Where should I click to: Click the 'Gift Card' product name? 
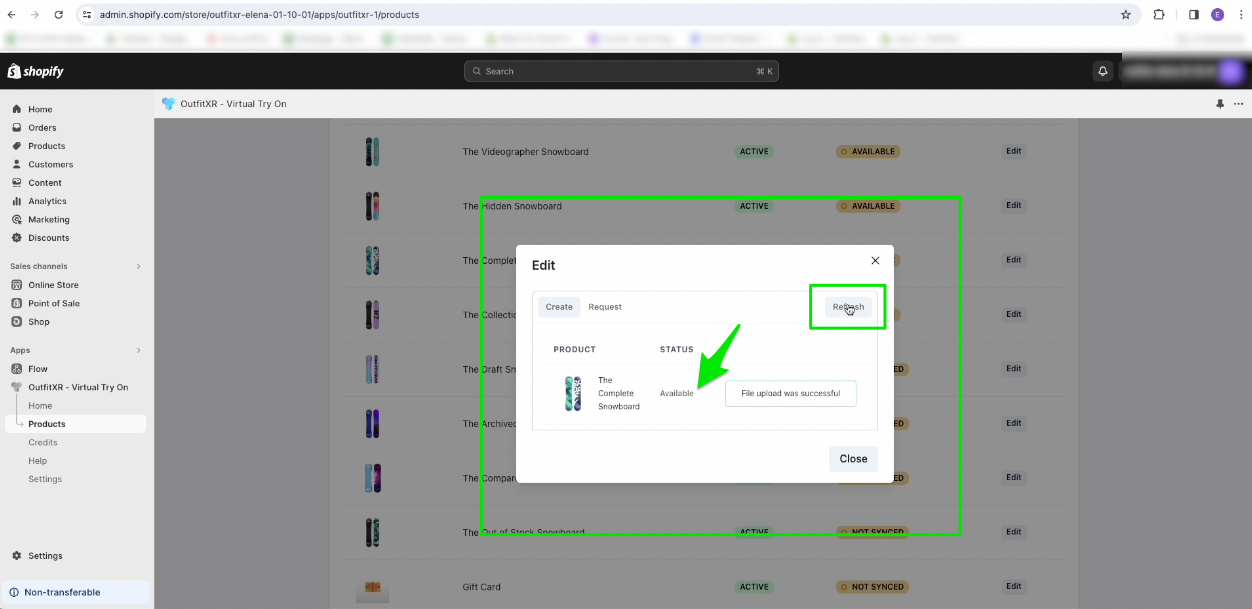click(482, 587)
